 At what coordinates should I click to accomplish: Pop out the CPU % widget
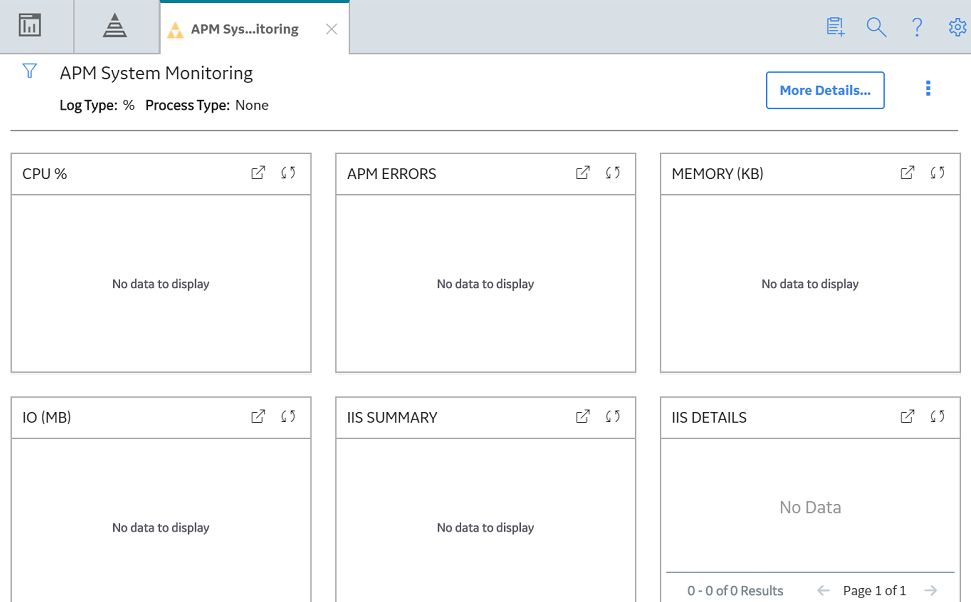click(258, 173)
